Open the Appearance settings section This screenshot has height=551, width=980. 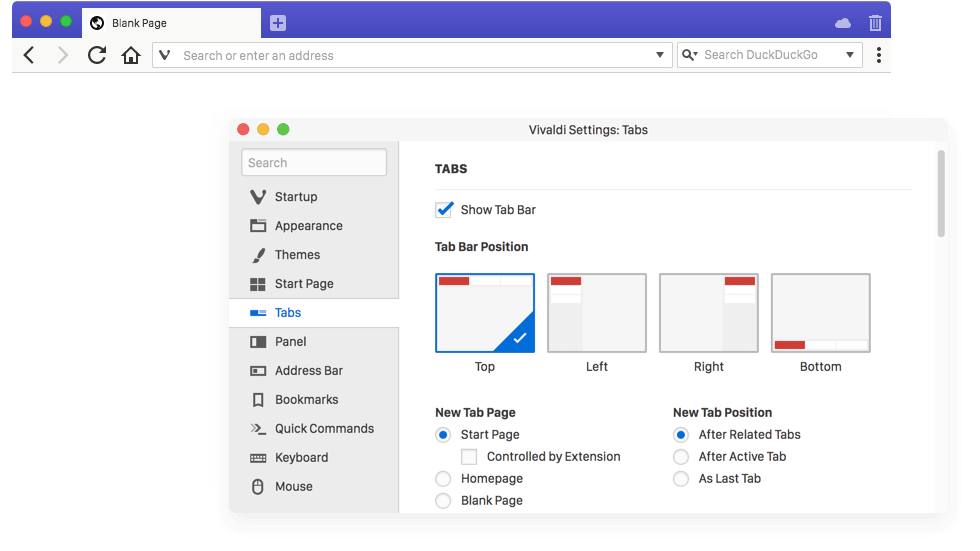pos(308,226)
